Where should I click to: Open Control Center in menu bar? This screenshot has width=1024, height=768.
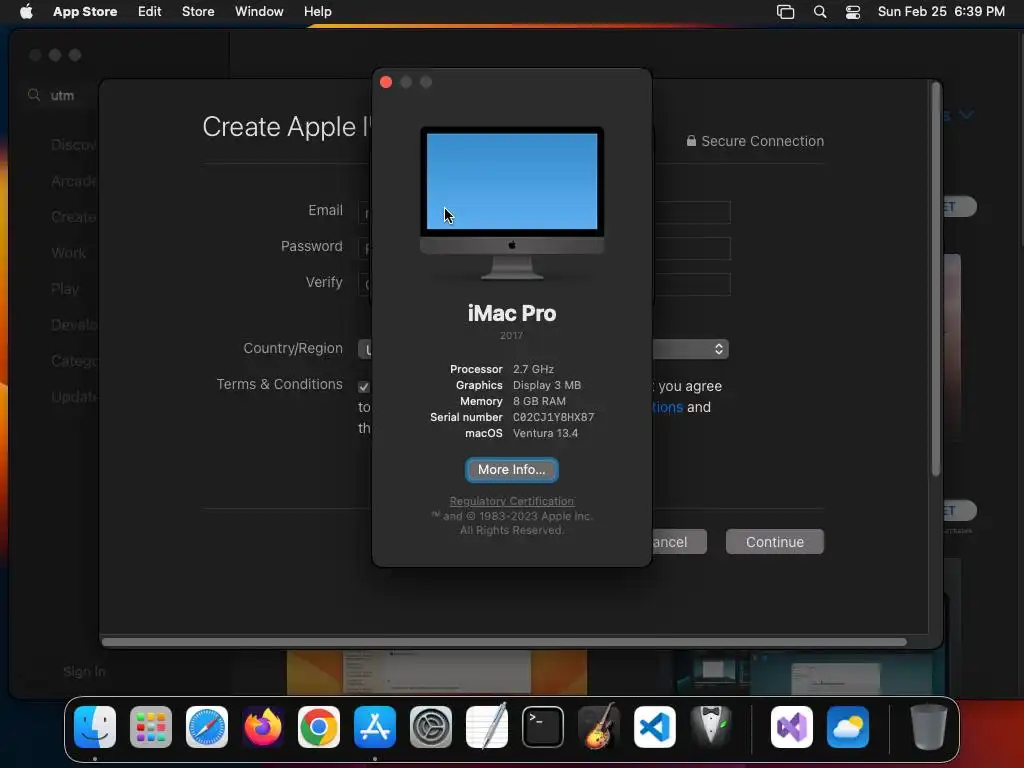[853, 12]
